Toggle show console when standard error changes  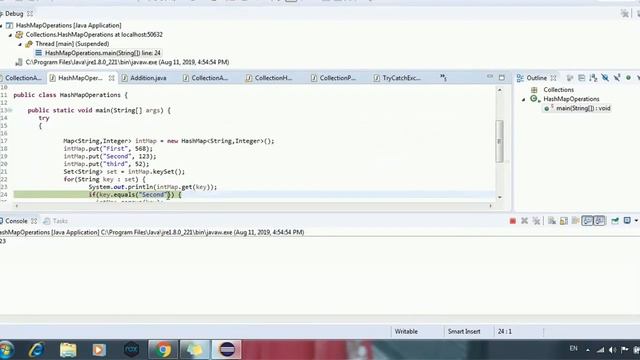tap(600, 221)
